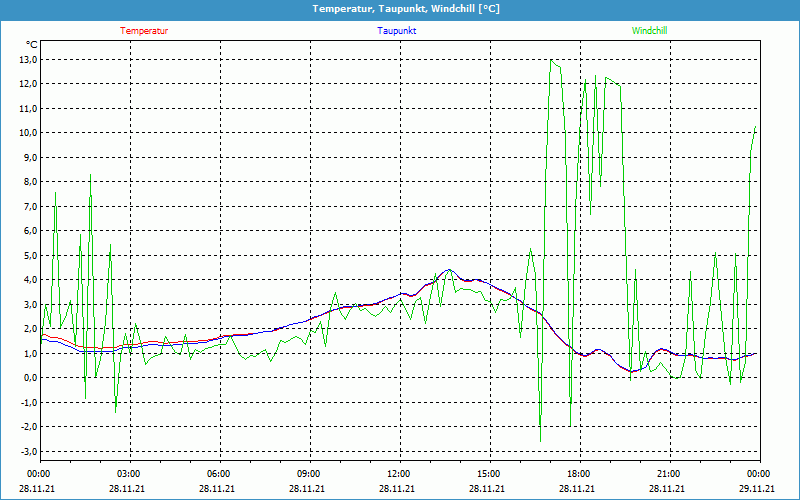Select the 8,0 y-axis value
800x500 pixels.
(28, 182)
